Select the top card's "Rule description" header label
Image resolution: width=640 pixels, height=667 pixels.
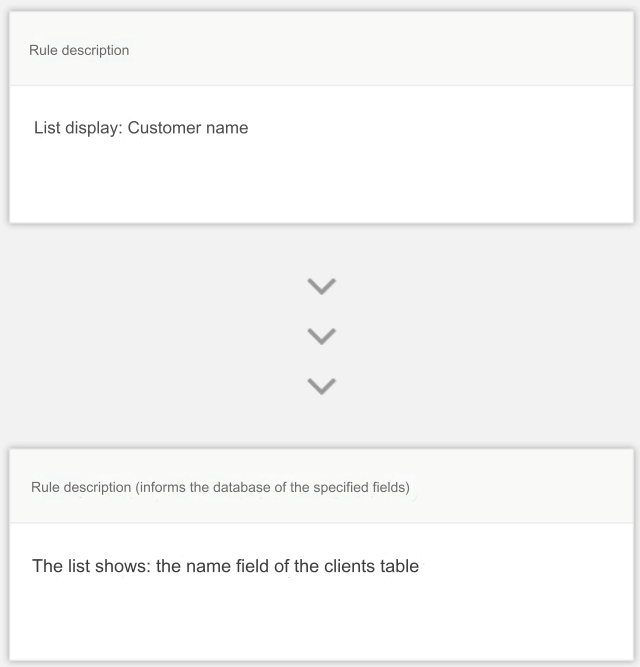click(79, 50)
